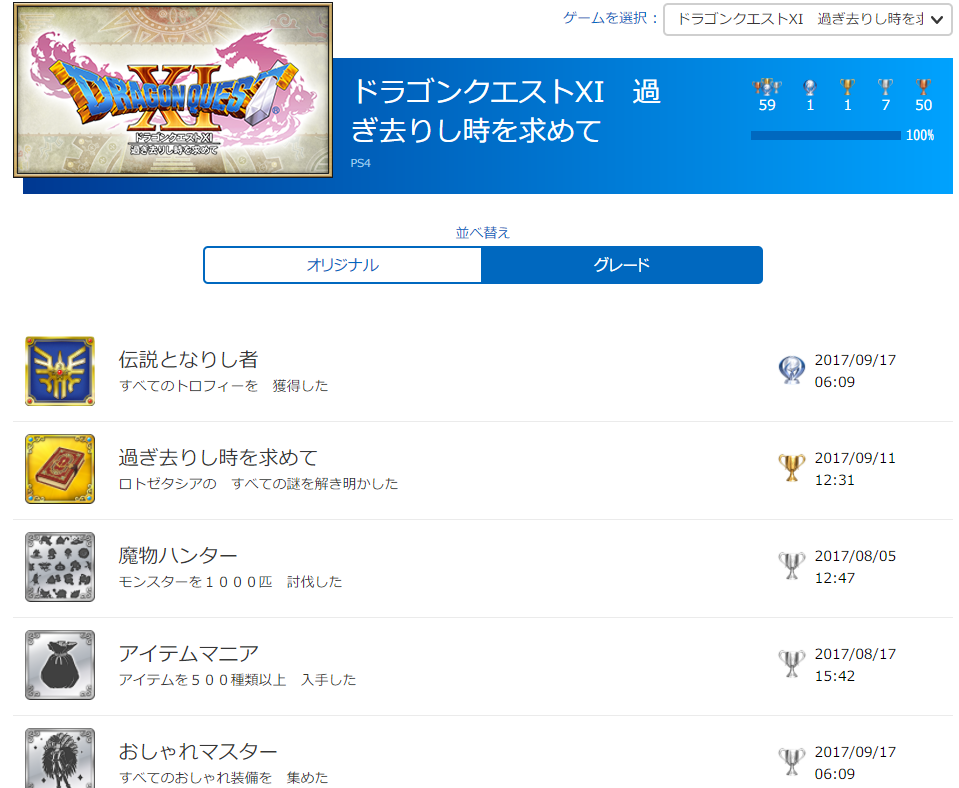959x788 pixels.
Task: Click the 過ぎ去りし時を求めて red book trophy icon
Action: point(60,469)
